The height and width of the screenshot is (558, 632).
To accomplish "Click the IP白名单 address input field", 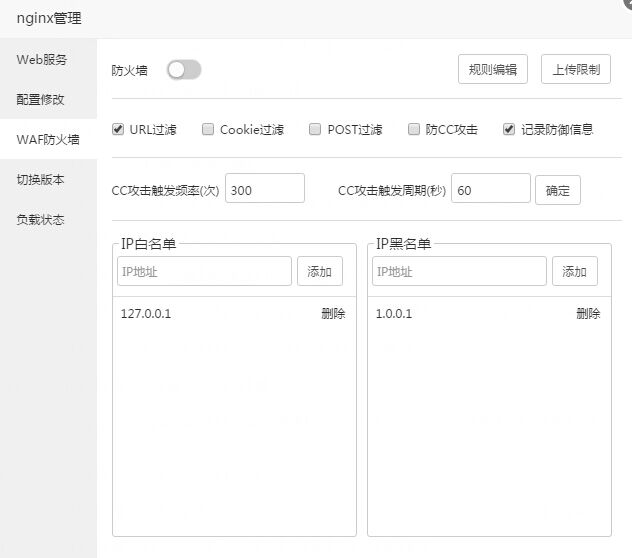I will tap(204, 271).
